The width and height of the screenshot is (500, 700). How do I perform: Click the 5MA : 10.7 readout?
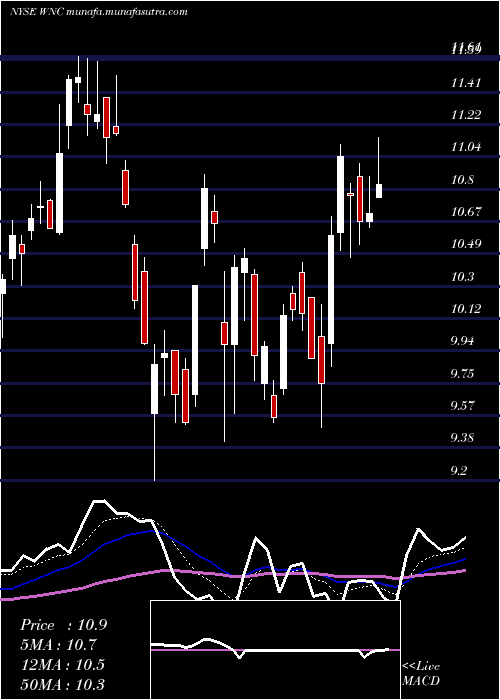[x=58, y=645]
